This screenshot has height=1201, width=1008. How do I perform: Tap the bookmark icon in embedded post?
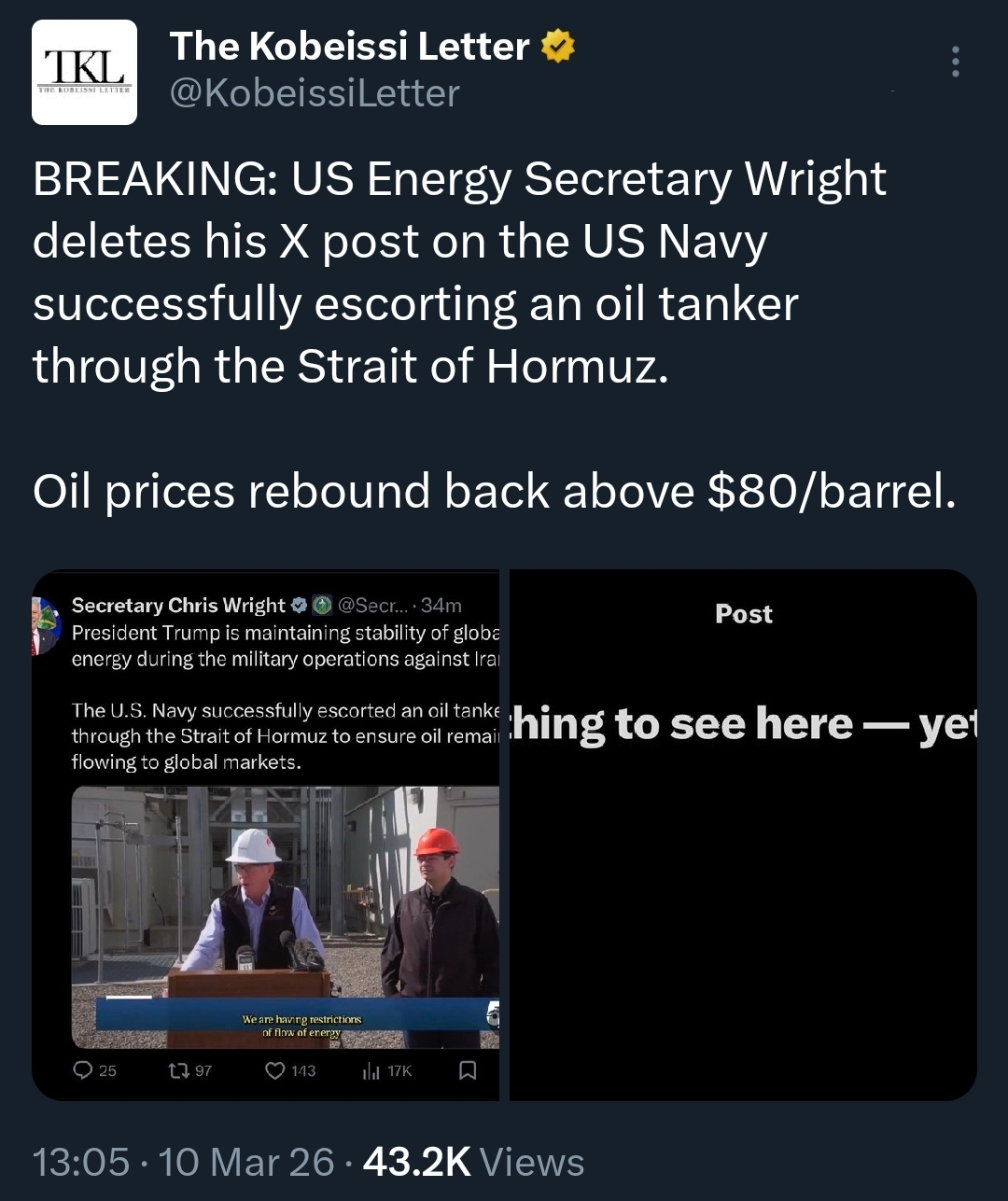(469, 1070)
